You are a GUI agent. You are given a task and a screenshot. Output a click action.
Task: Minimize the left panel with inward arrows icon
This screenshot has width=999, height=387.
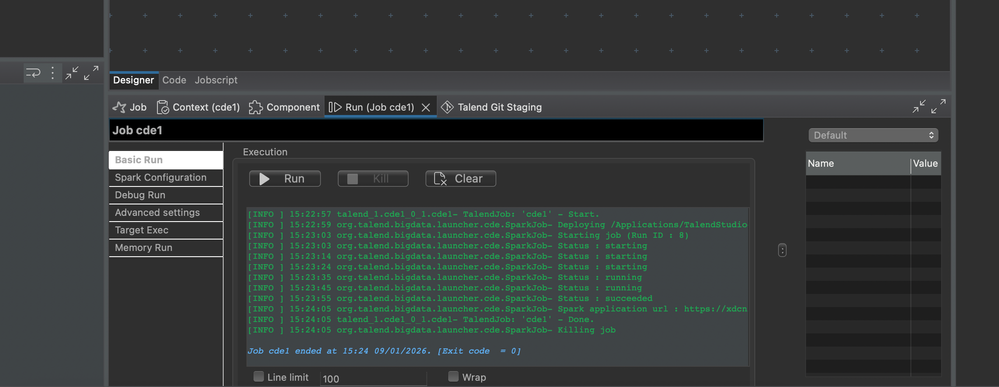(72, 73)
